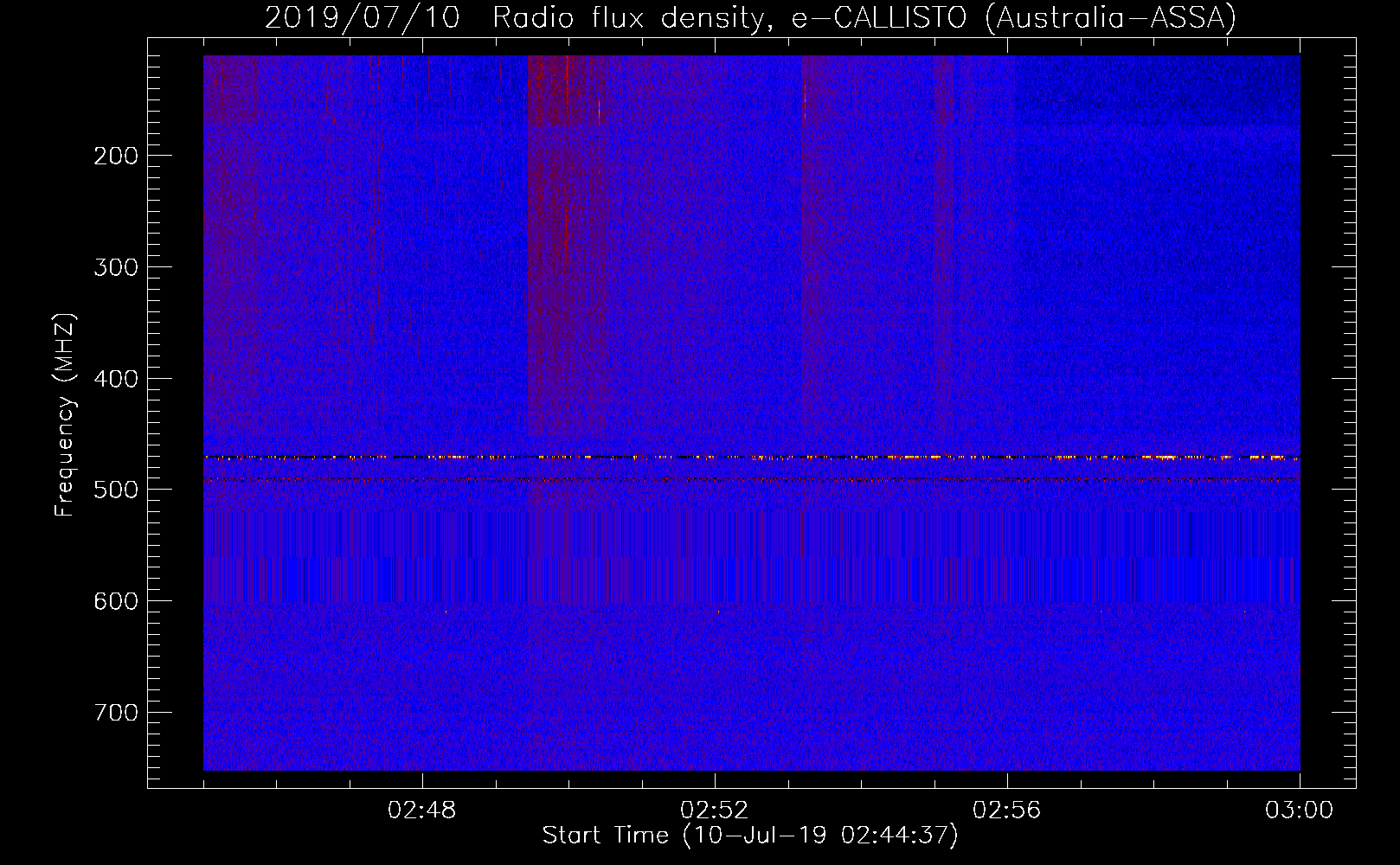Click the 300 frequency tick label
Image resolution: width=1400 pixels, height=865 pixels.
(115, 267)
